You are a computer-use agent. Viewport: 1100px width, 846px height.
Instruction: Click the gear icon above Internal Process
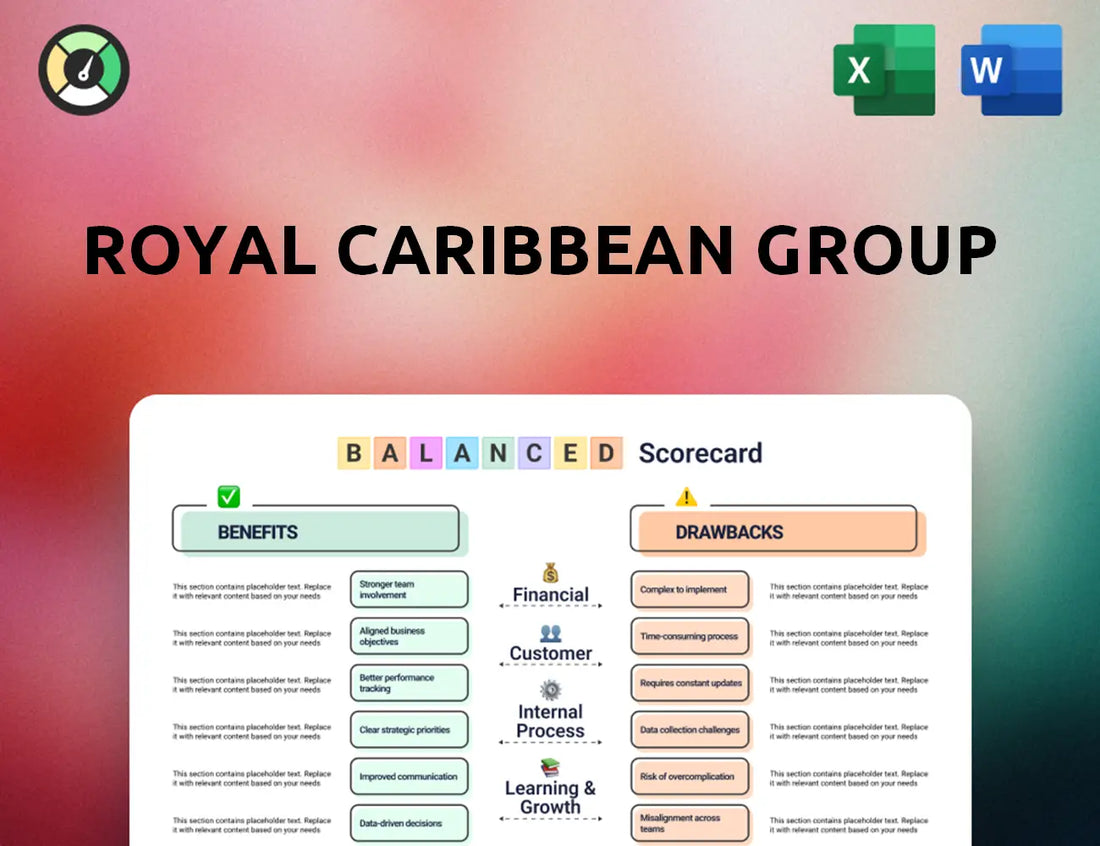[551, 690]
